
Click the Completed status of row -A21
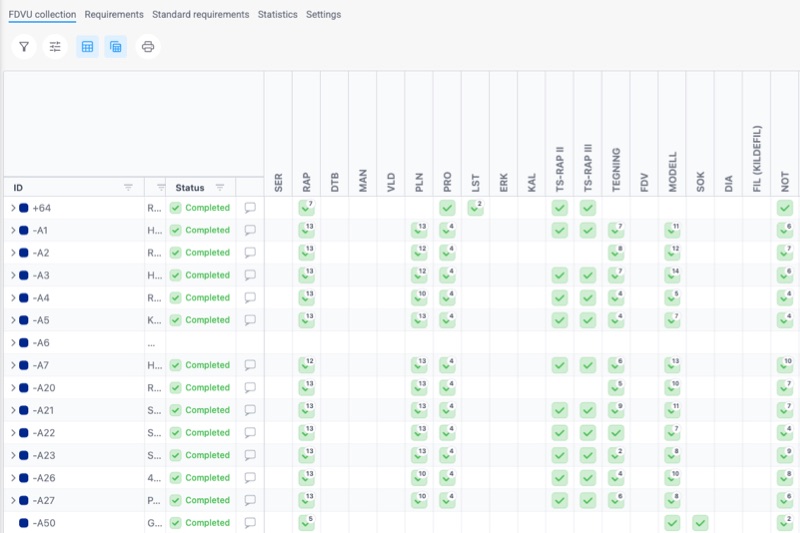[200, 410]
